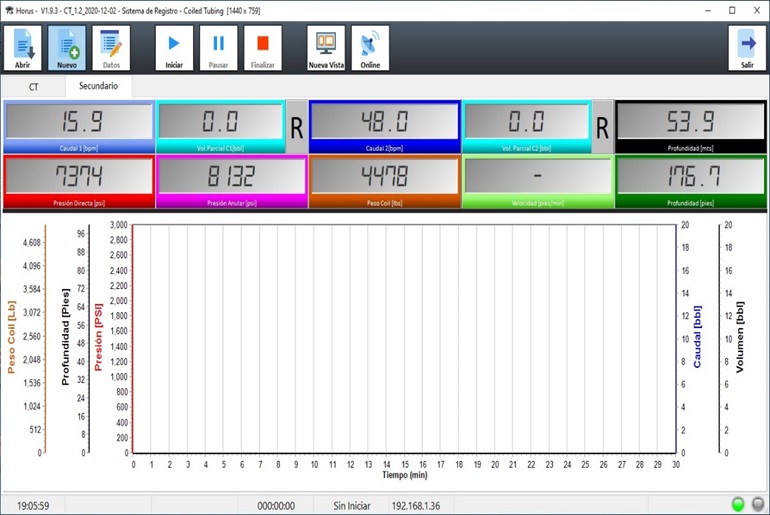Open the Datos editor icon

[111, 47]
